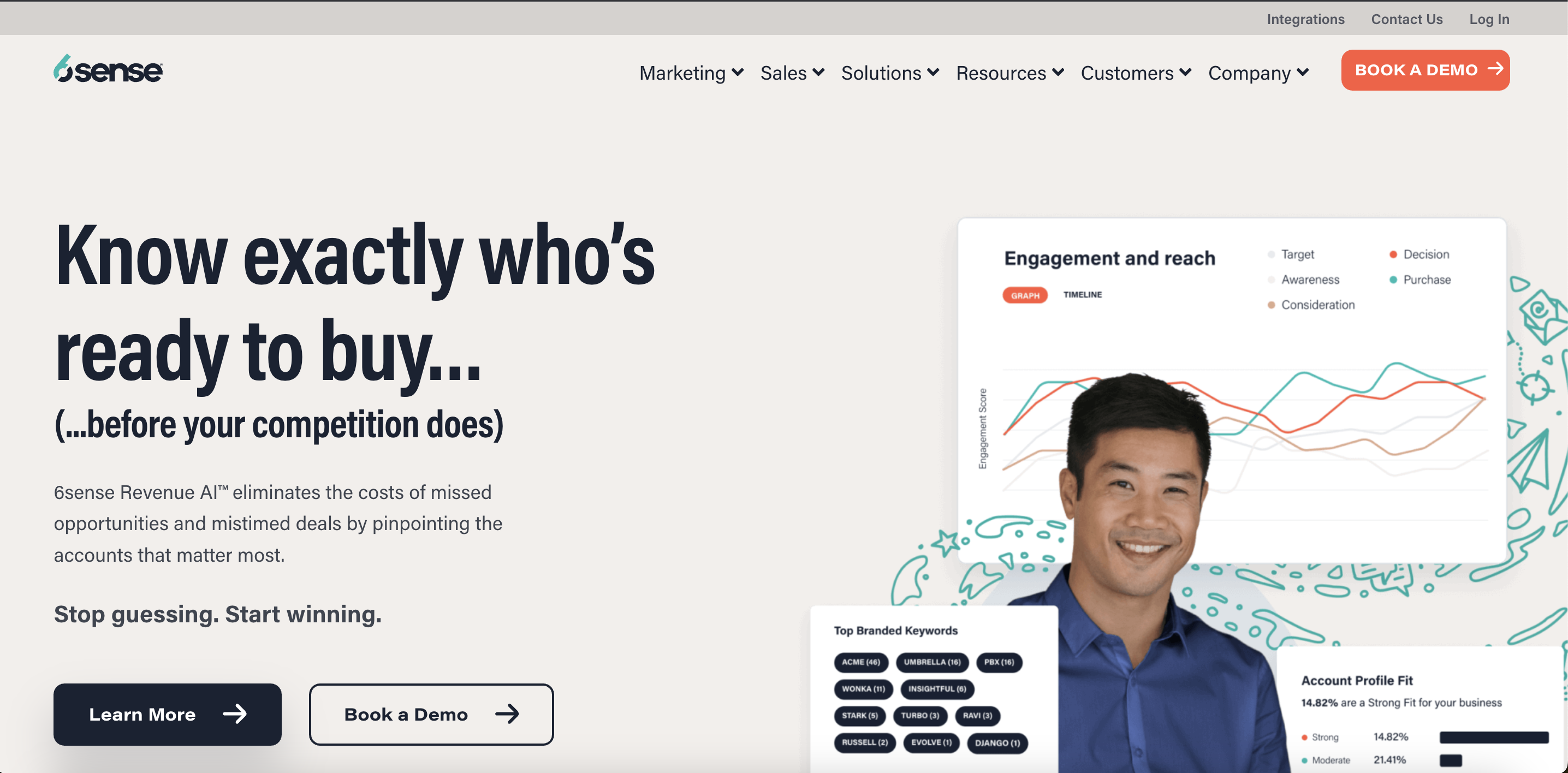Switch to the TIMELINE tab
This screenshot has width=1568, height=773.
tap(1082, 295)
